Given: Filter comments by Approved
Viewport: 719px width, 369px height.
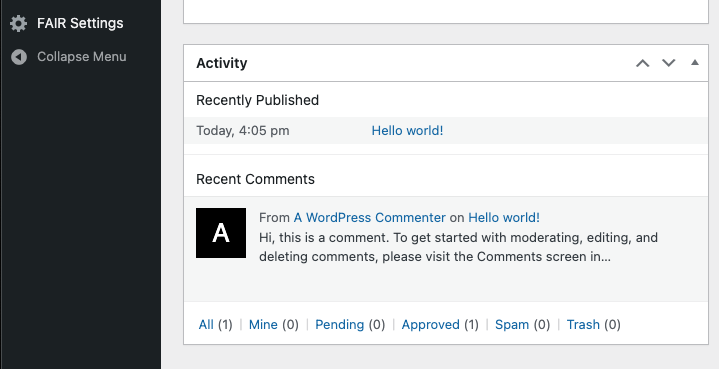Looking at the screenshot, I should click(x=431, y=325).
